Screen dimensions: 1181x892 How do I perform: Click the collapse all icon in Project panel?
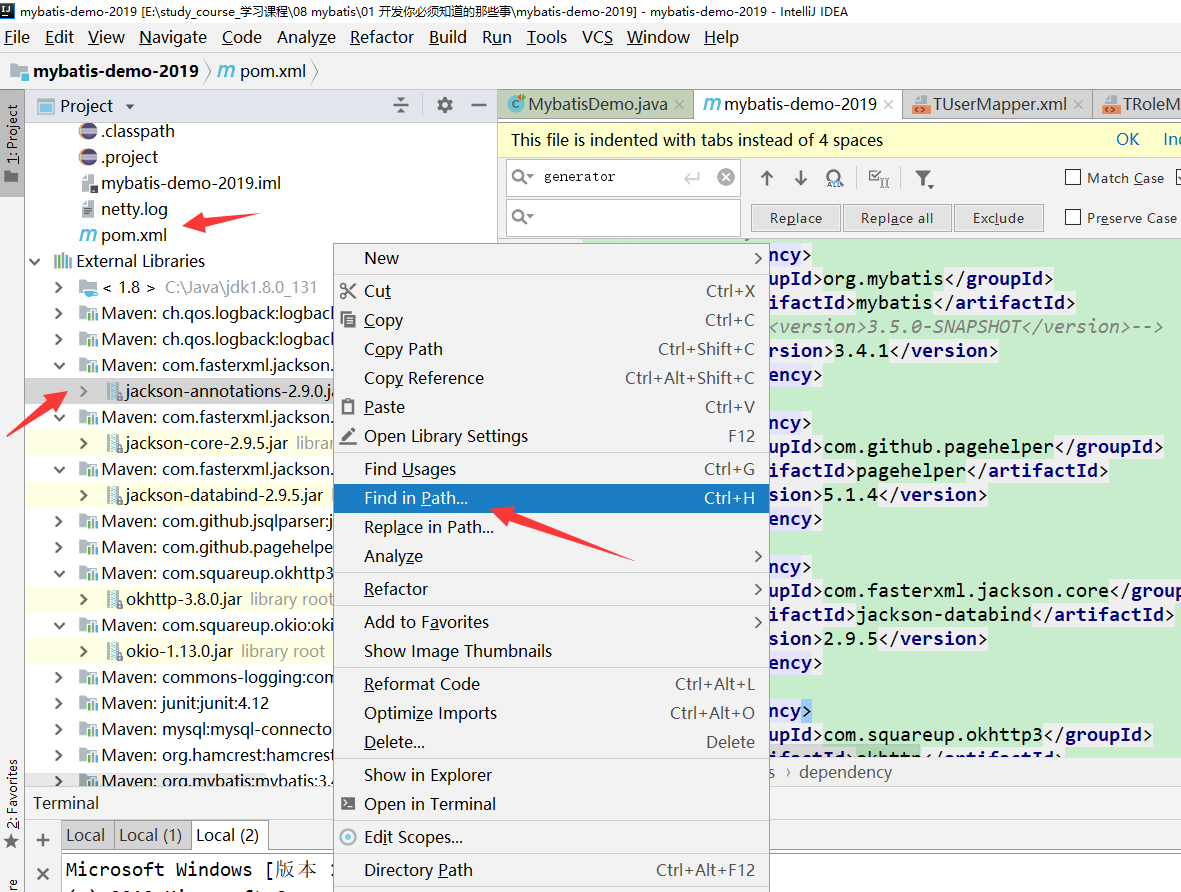tap(401, 105)
